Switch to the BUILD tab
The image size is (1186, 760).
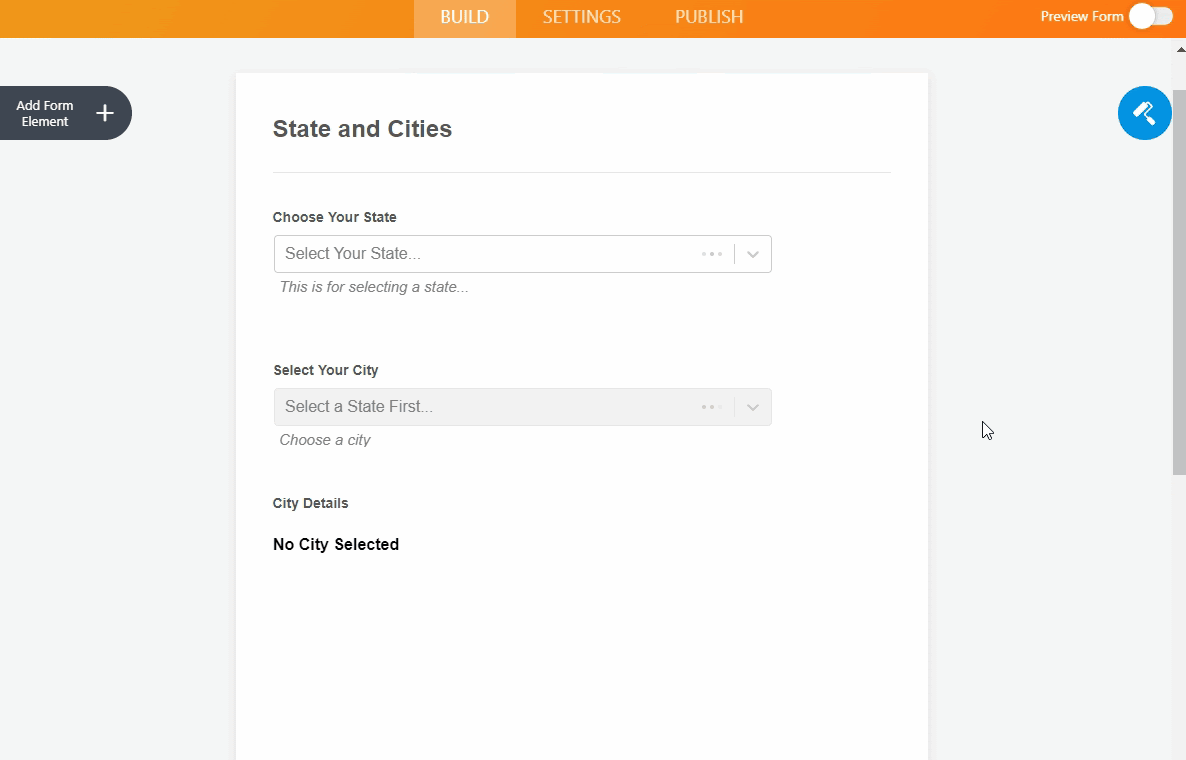tap(464, 17)
